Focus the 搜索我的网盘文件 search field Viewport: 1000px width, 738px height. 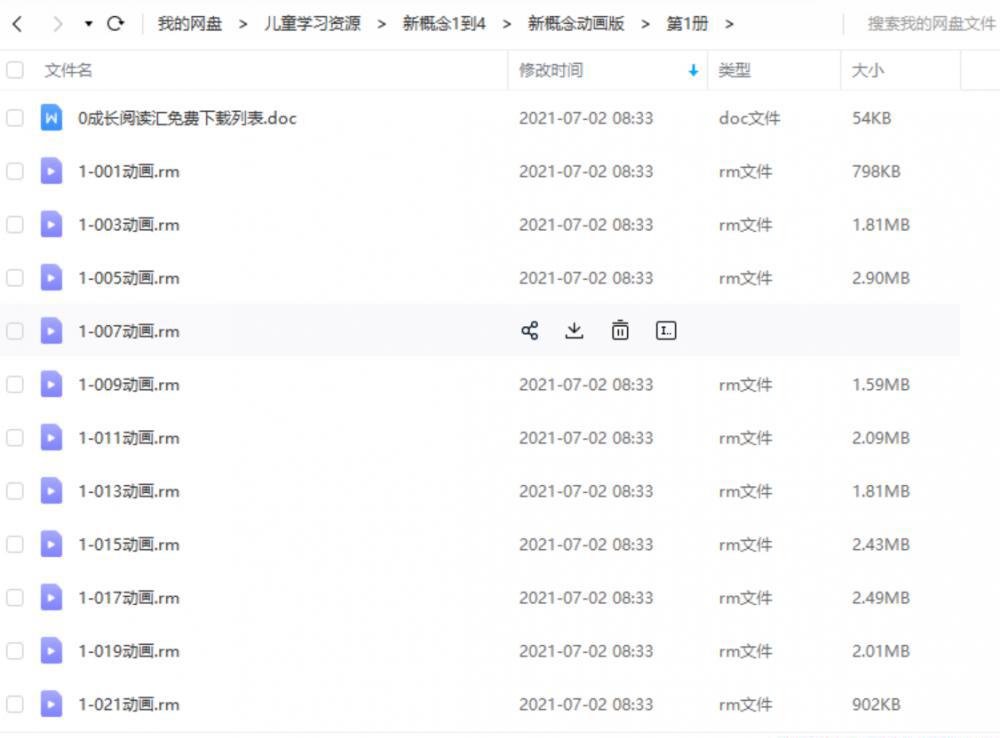(930, 24)
